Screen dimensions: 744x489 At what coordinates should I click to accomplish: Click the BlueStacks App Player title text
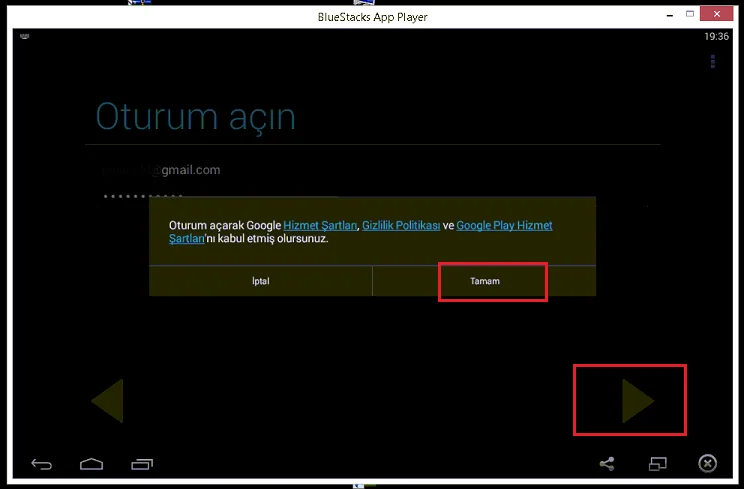(372, 17)
